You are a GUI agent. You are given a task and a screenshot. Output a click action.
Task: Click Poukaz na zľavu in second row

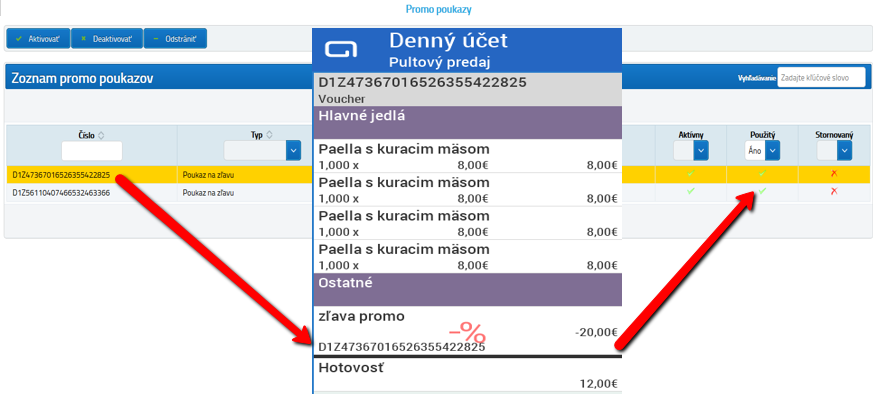click(208, 193)
